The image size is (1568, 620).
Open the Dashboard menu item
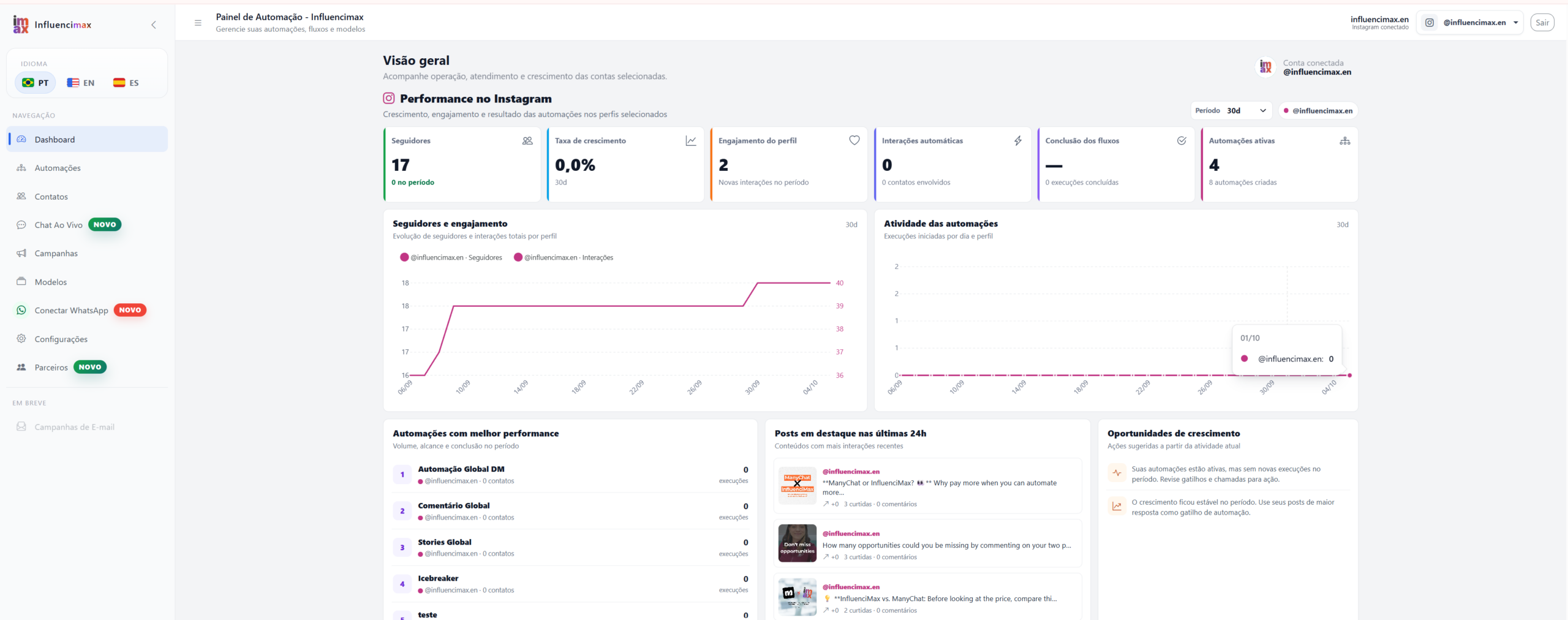click(x=87, y=139)
